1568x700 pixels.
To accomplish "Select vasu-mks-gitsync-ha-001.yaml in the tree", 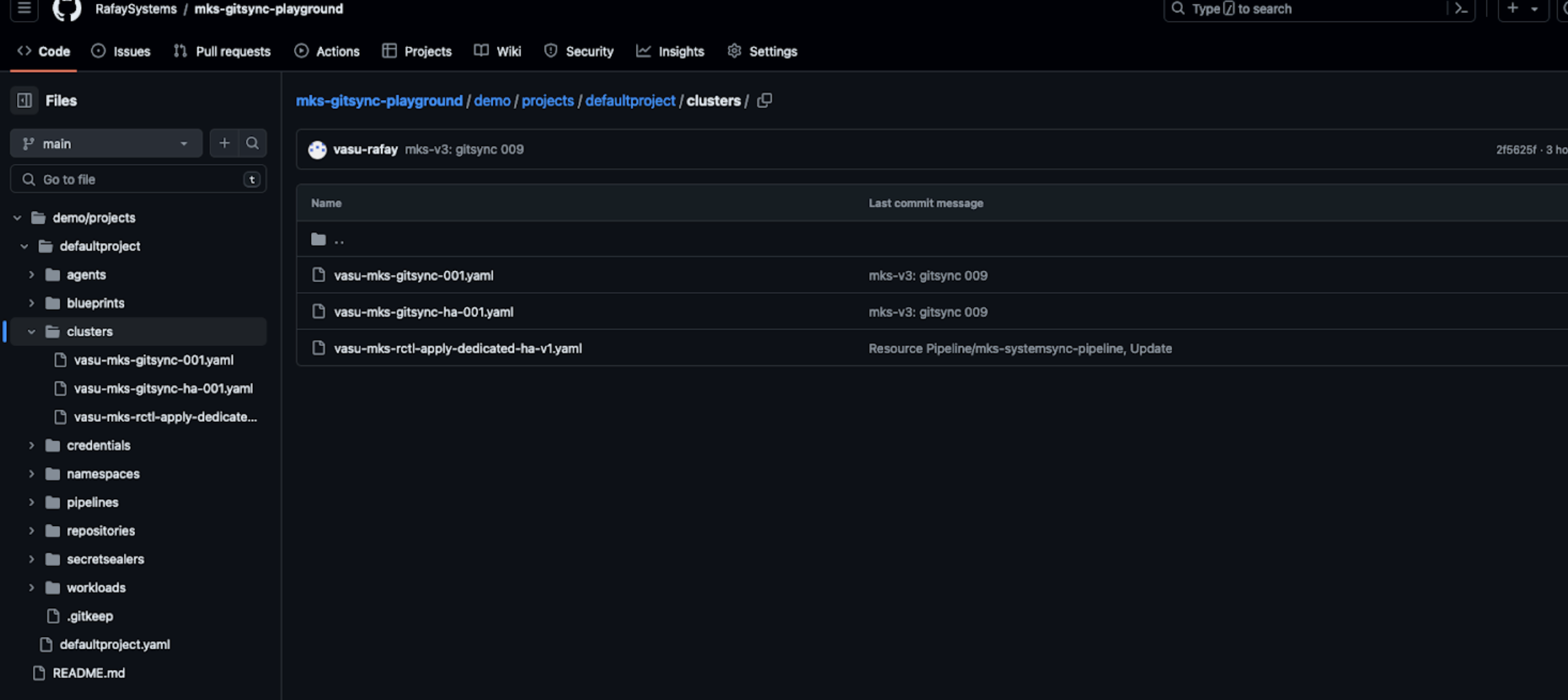I will pos(162,388).
